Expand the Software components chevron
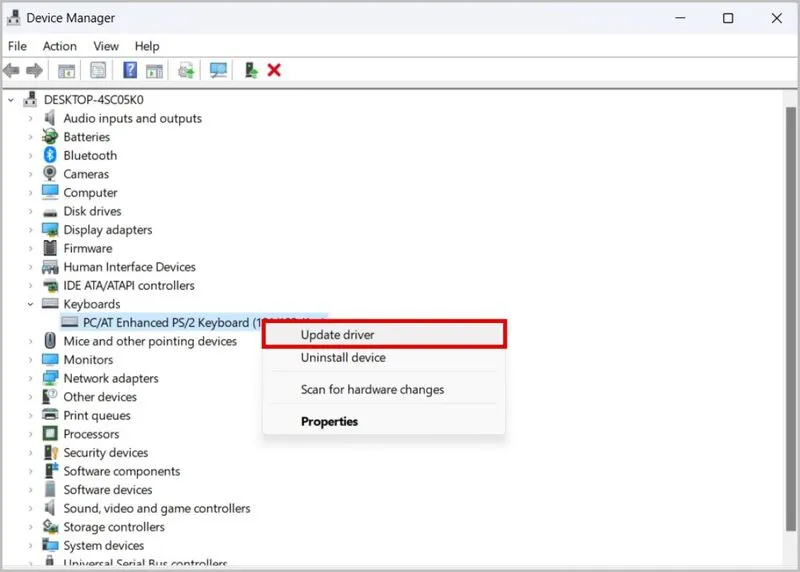The width and height of the screenshot is (800, 572). [31, 471]
